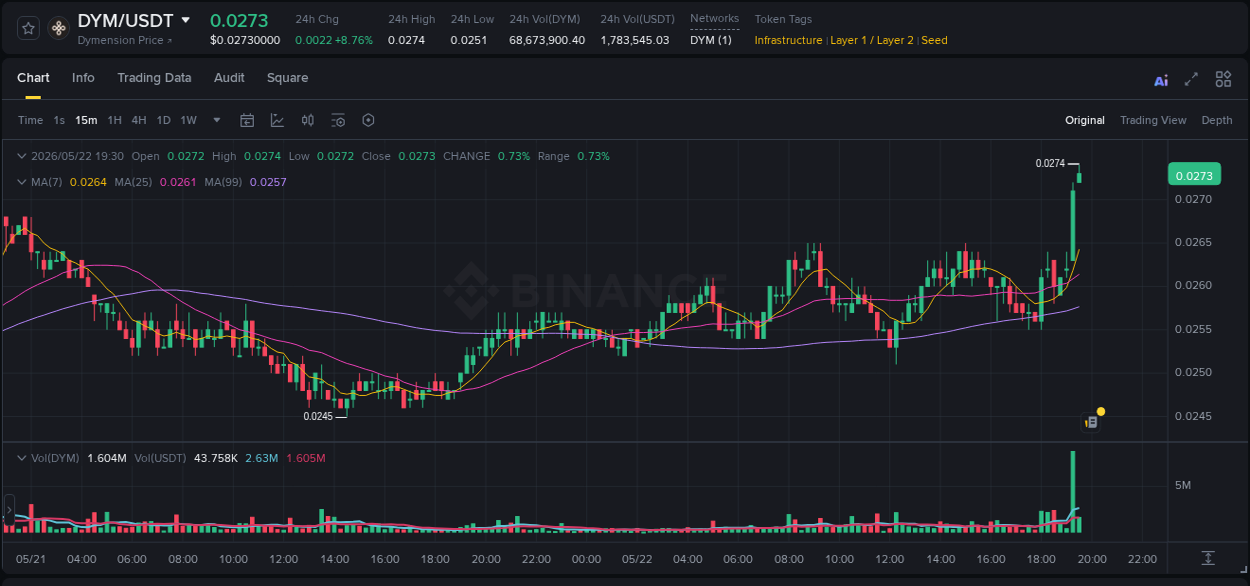Select the 1W interval
1250x586 pixels.
pyautogui.click(x=188, y=120)
